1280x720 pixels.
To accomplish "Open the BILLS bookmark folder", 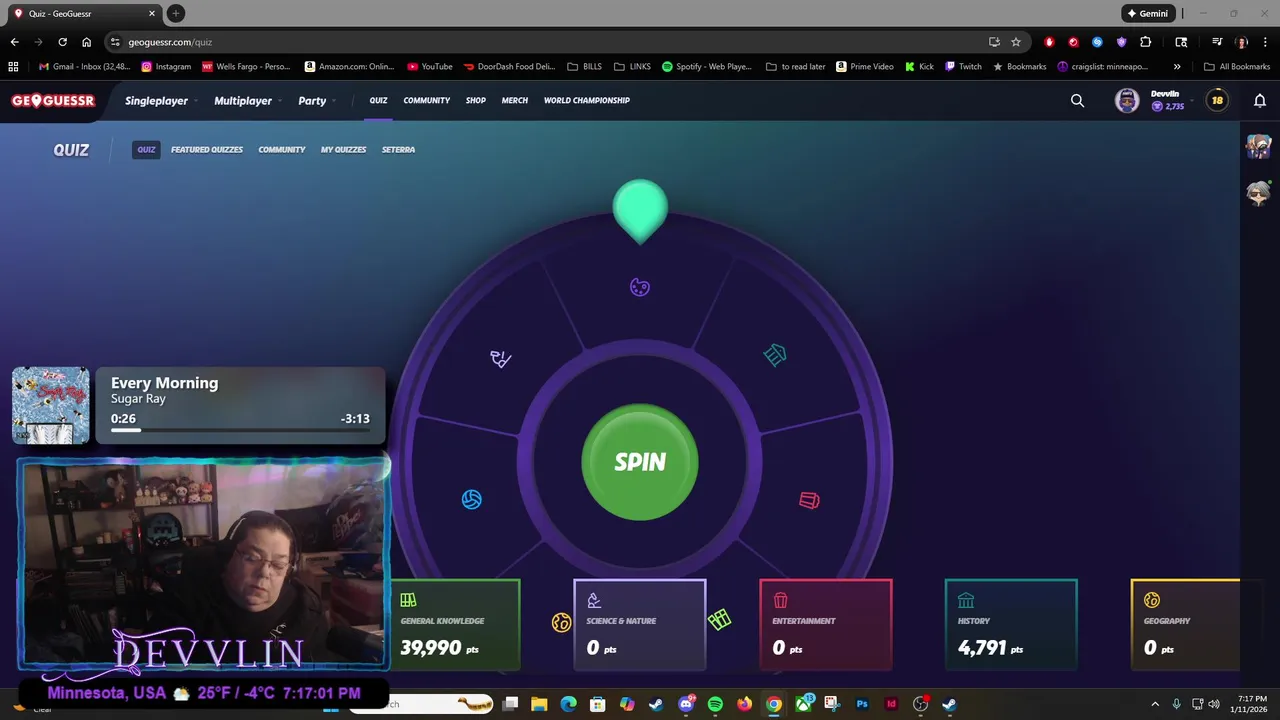I will pyautogui.click(x=585, y=67).
